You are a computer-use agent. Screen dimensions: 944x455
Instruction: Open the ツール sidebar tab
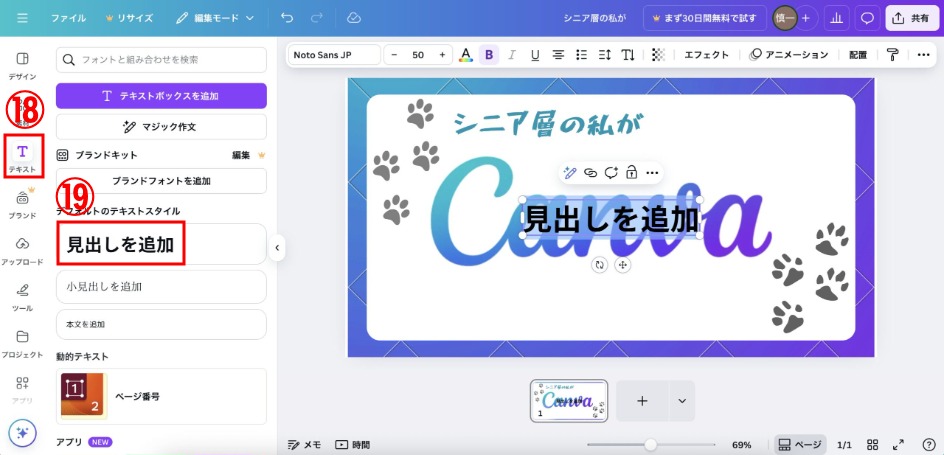point(22,297)
